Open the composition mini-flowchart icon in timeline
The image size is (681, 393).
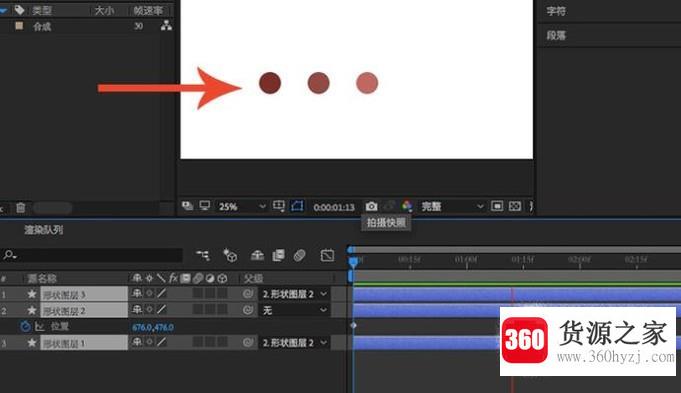click(x=202, y=255)
